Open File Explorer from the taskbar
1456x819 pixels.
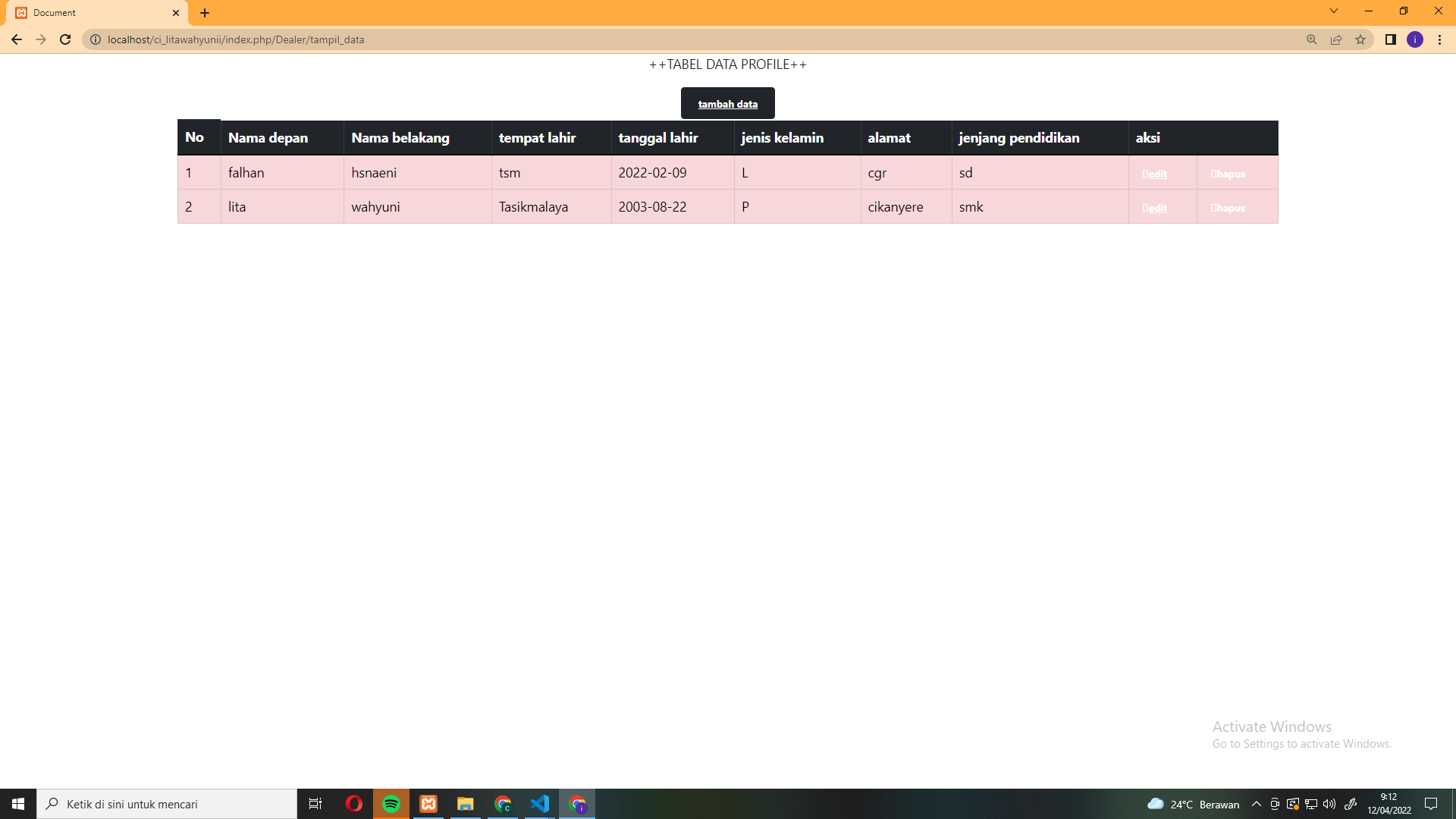click(466, 804)
